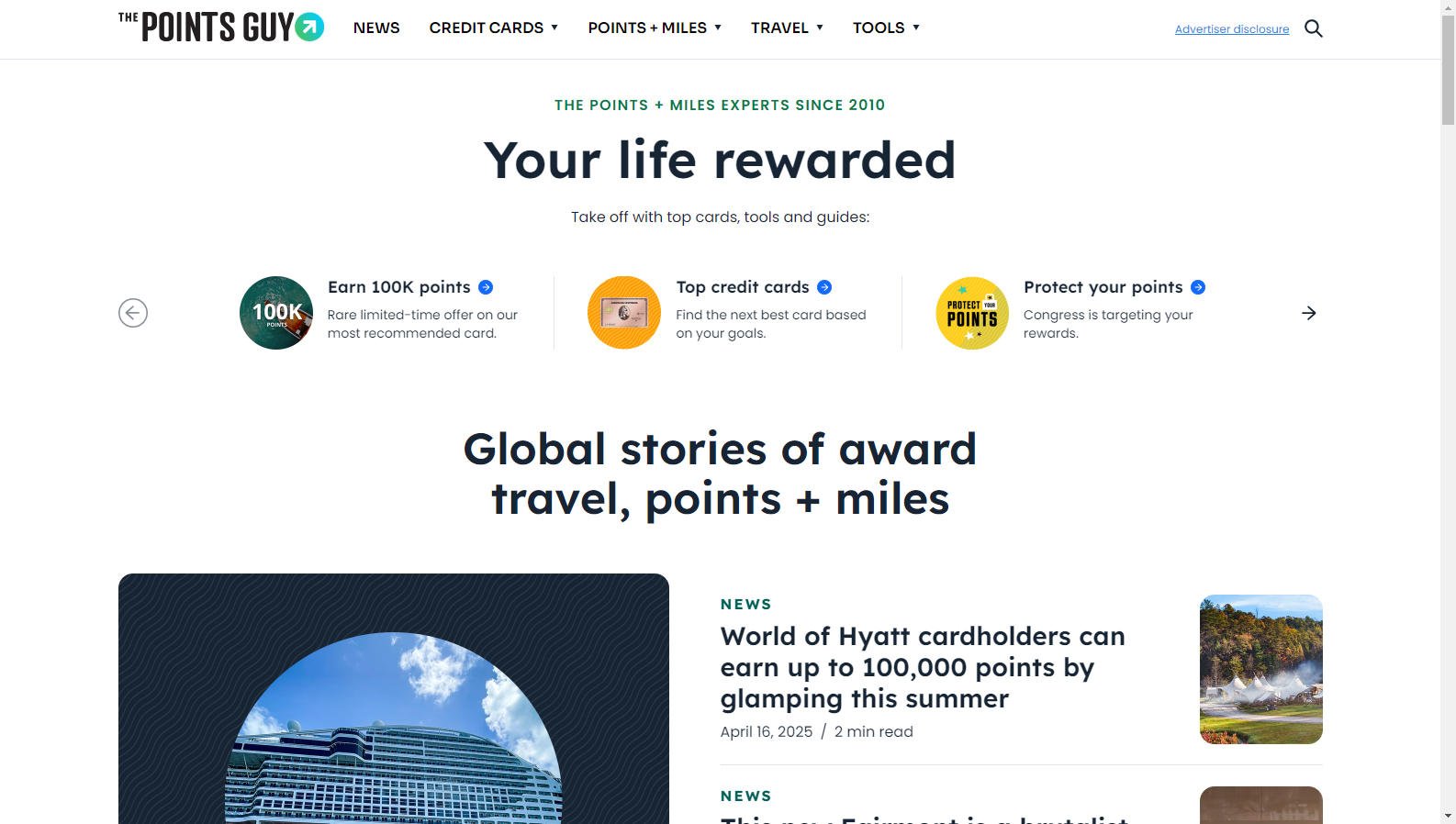Click the yellow Protect Your Points badge

click(972, 313)
